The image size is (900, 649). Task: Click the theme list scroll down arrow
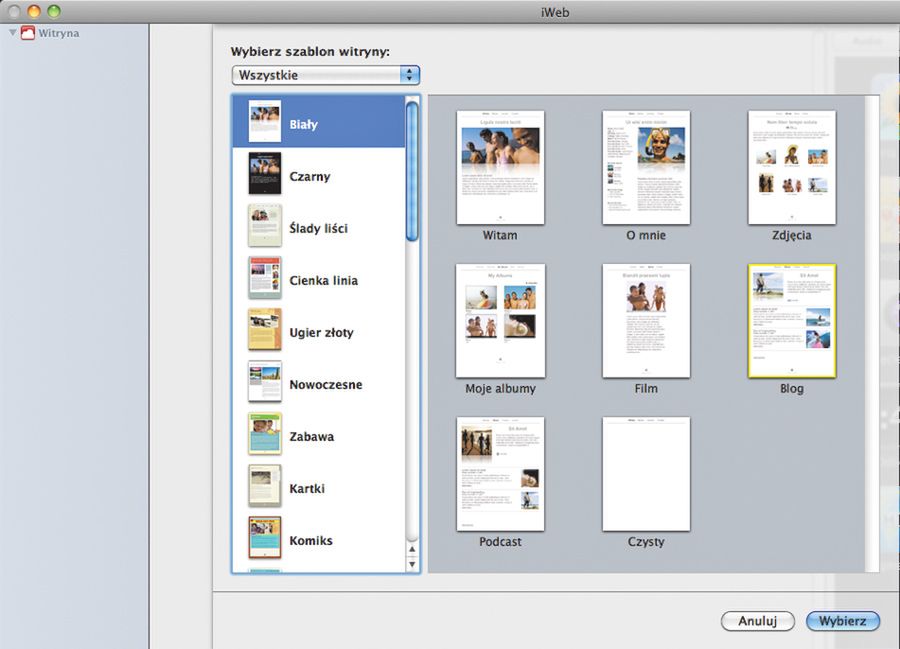click(412, 564)
